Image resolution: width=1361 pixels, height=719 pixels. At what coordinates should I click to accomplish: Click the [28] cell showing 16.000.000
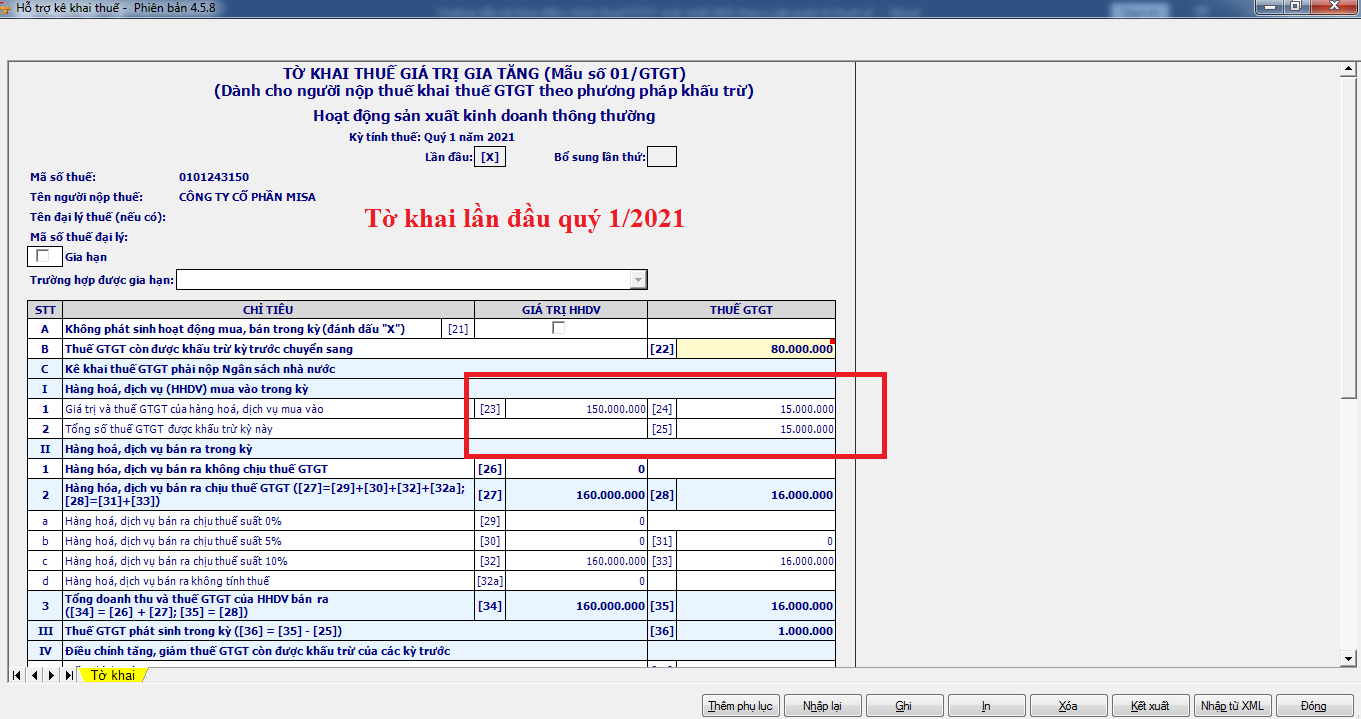point(756,495)
